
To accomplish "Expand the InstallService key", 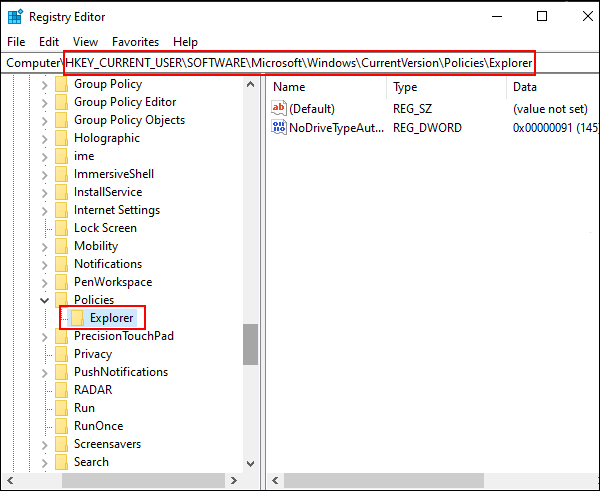I will pos(45,192).
